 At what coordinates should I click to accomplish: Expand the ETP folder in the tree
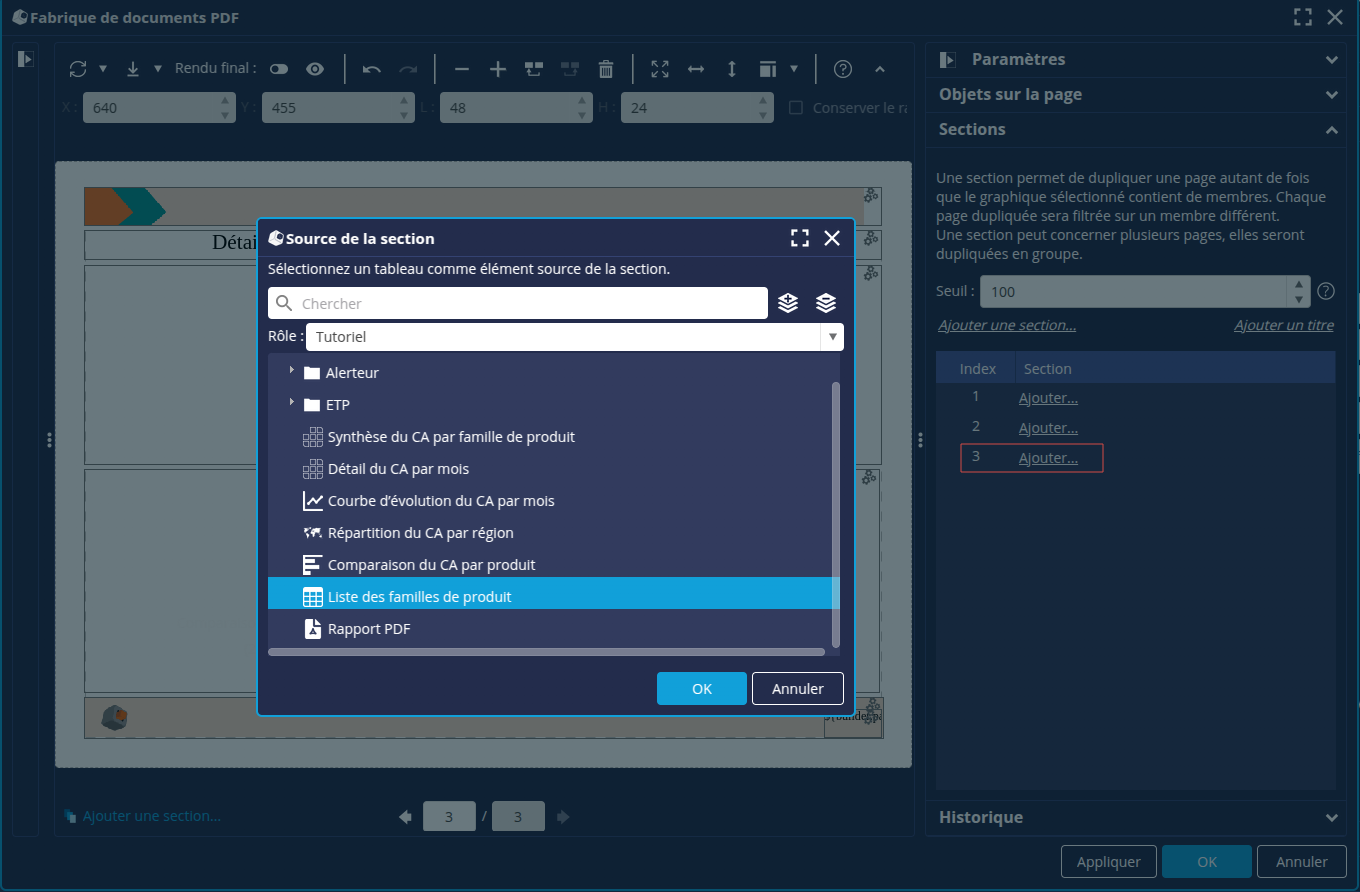click(x=292, y=403)
